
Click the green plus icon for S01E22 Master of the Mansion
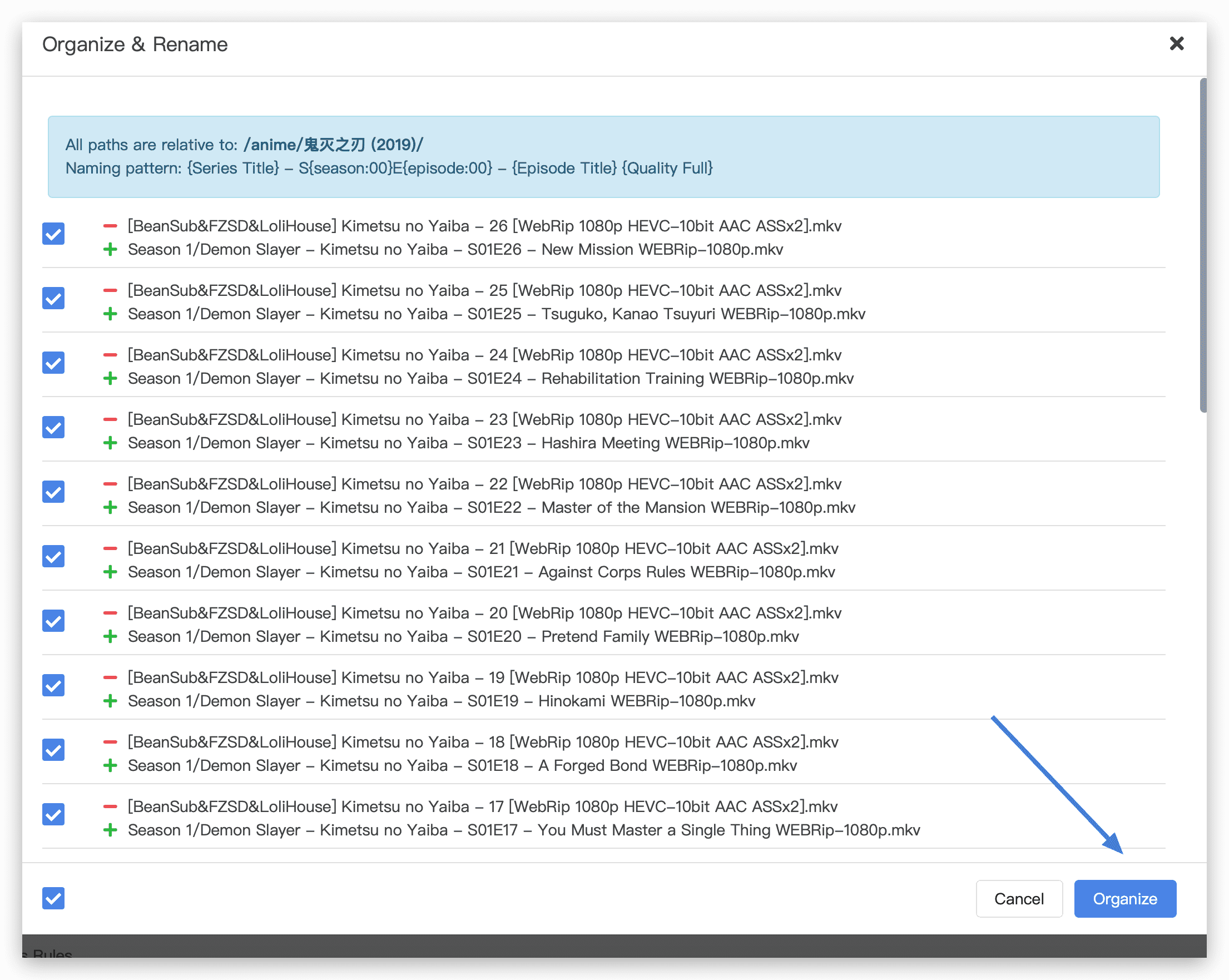[x=110, y=507]
